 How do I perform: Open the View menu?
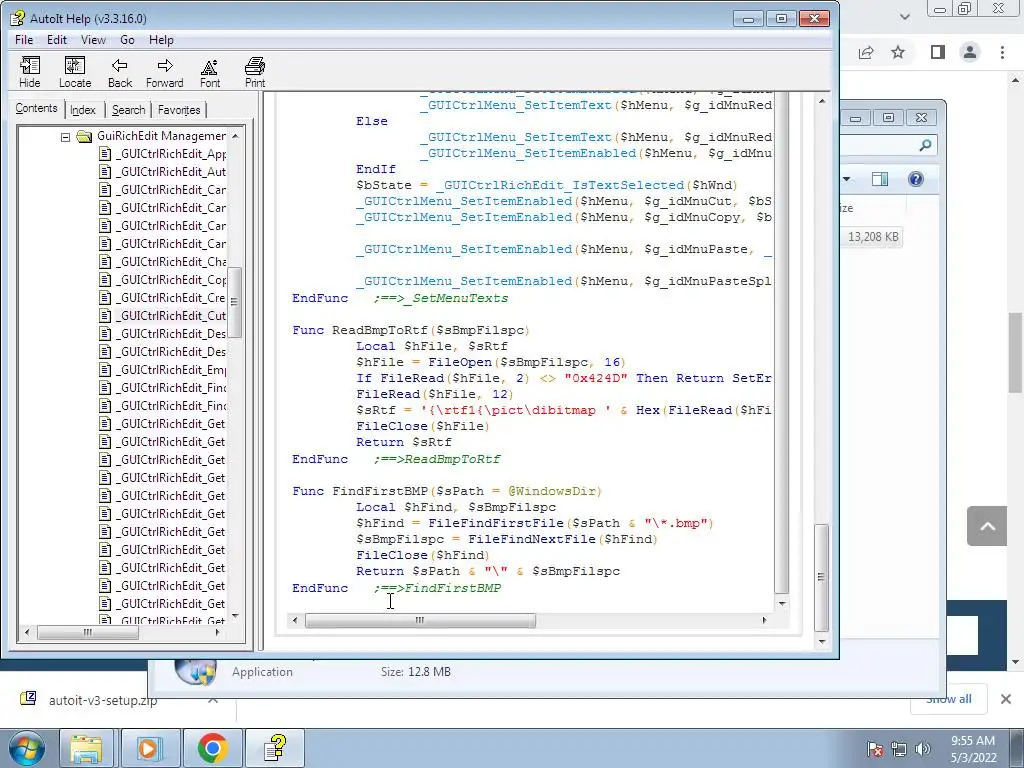pos(93,40)
